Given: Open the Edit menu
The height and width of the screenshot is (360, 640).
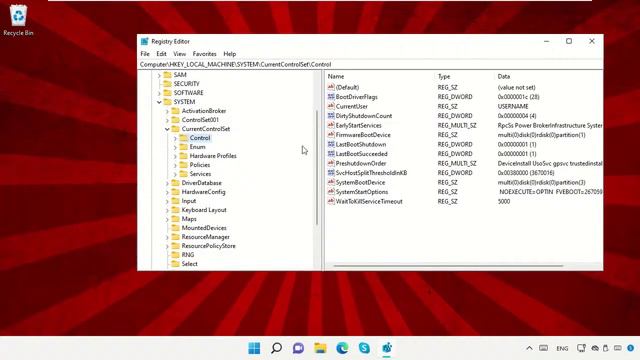Looking at the screenshot, I should click(x=161, y=54).
